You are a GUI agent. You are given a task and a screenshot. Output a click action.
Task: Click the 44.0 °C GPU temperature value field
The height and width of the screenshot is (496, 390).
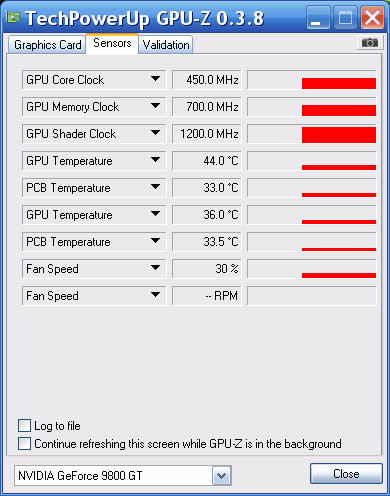207,161
